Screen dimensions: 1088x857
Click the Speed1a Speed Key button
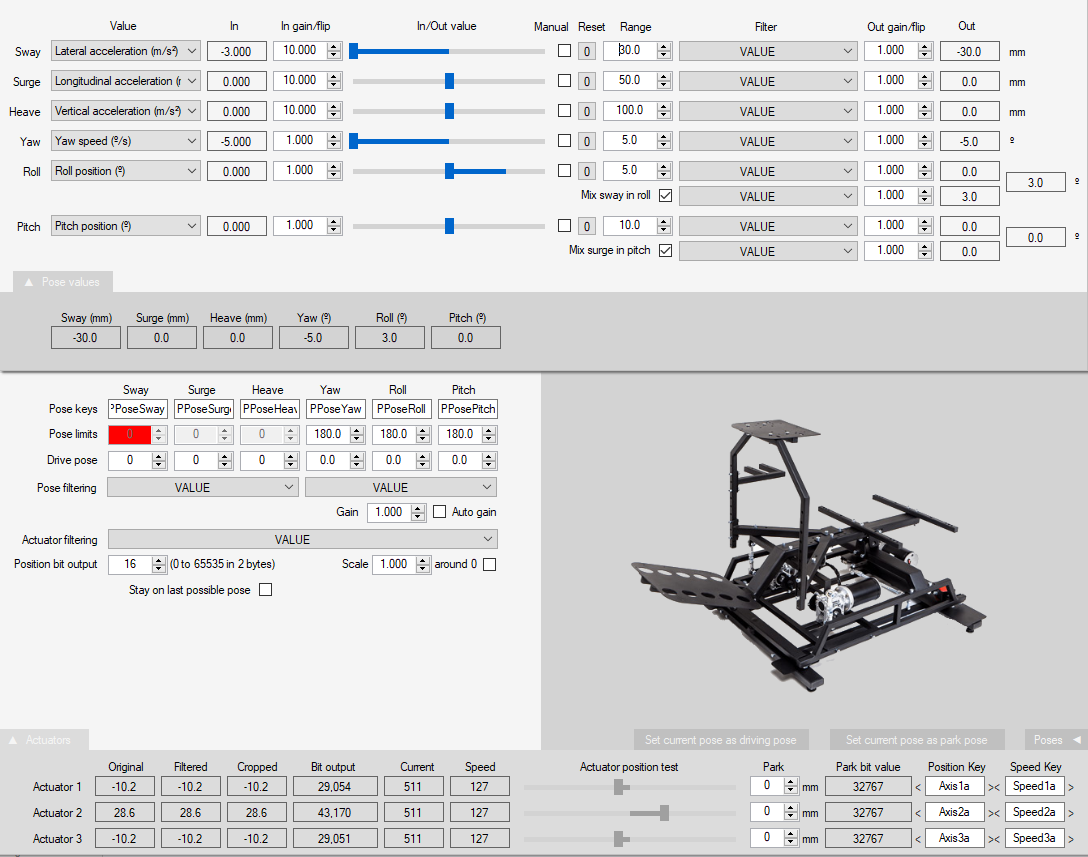pos(1035,786)
